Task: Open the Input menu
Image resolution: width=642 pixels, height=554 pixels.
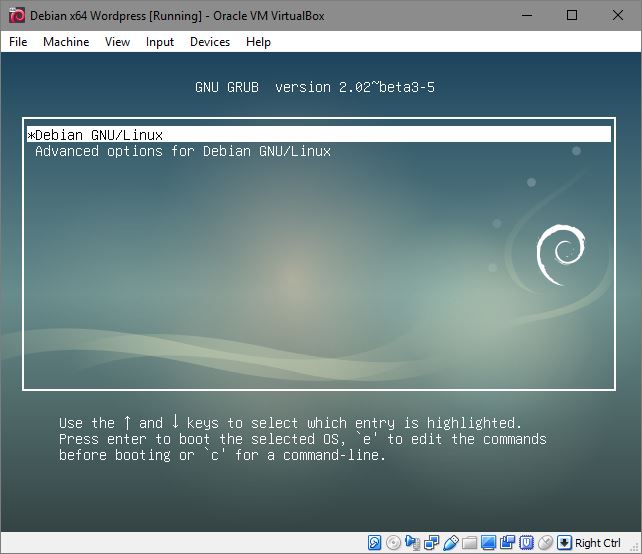Action: coord(160,42)
